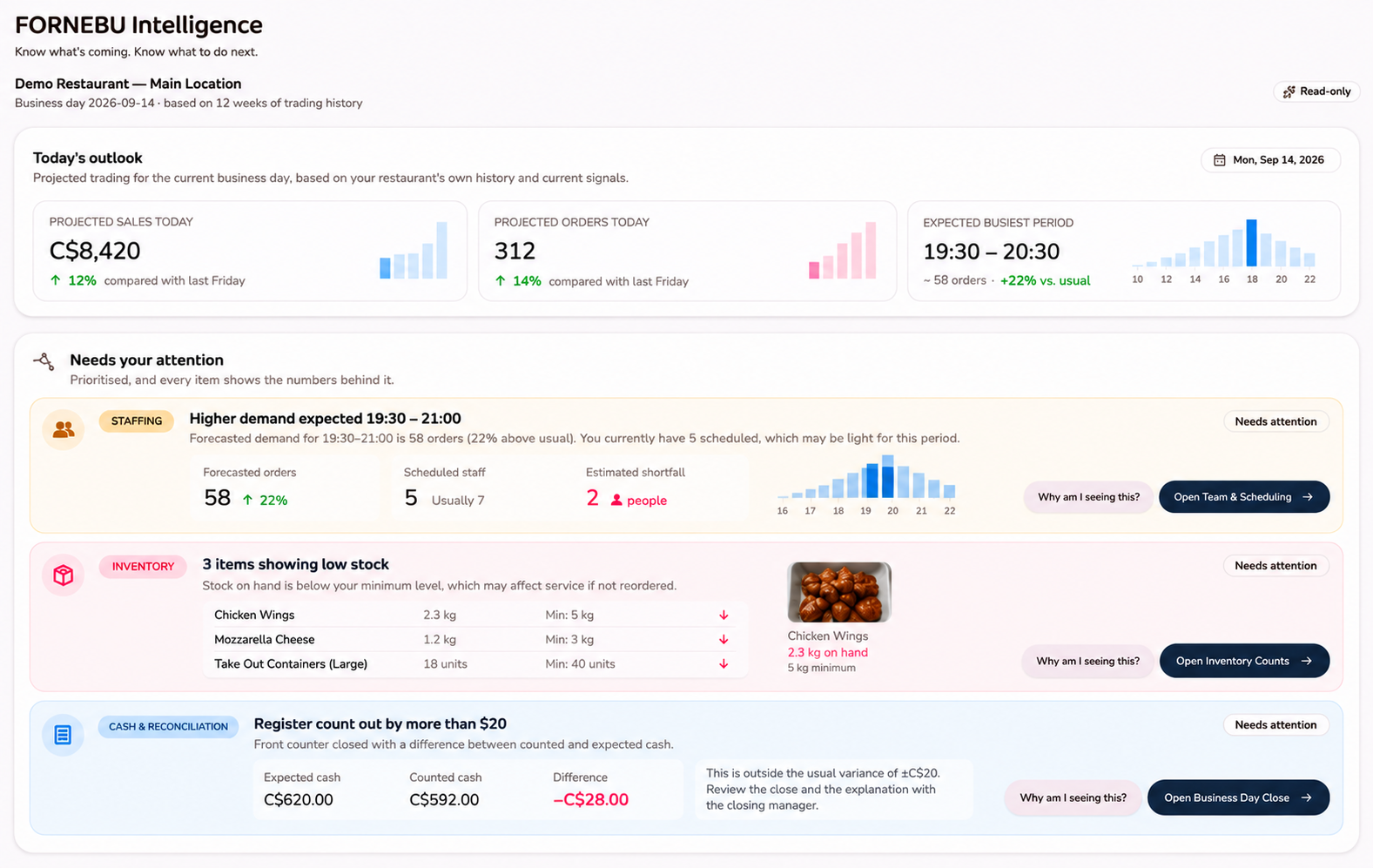Click the down arrow in Chicken Wings row

tap(724, 615)
